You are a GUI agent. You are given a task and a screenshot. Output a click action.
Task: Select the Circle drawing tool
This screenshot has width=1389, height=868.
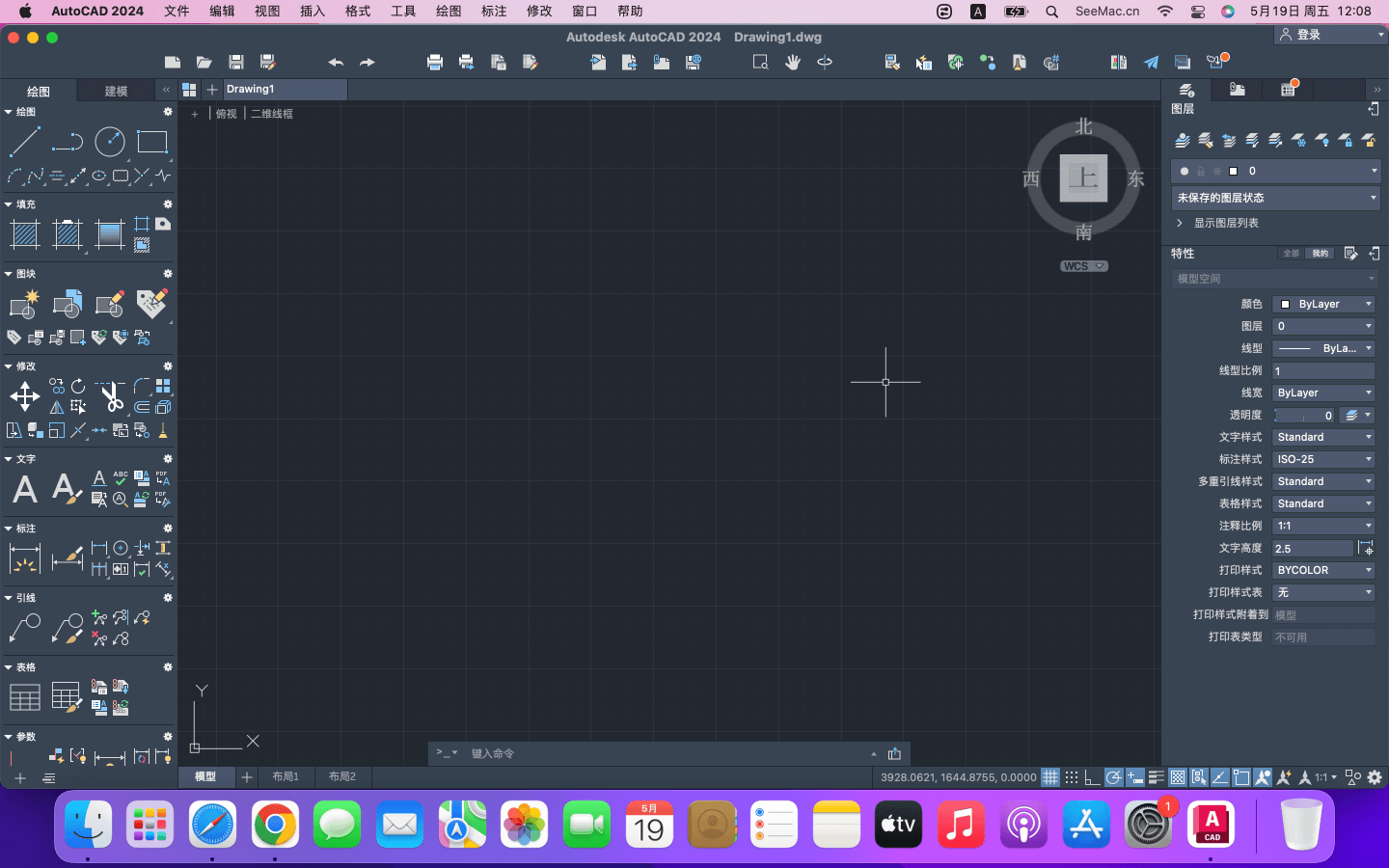(x=109, y=142)
